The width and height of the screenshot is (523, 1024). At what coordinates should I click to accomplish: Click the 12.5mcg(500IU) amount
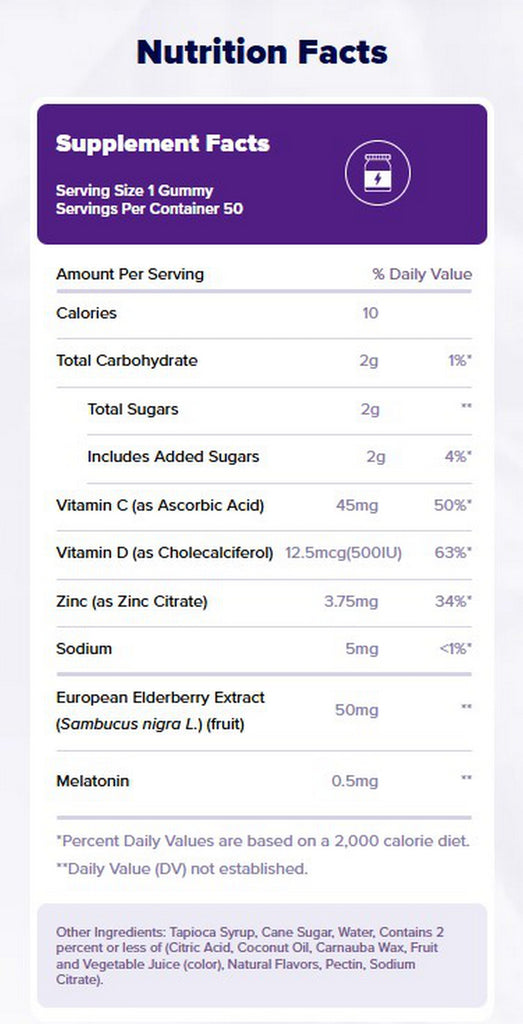[x=343, y=554]
